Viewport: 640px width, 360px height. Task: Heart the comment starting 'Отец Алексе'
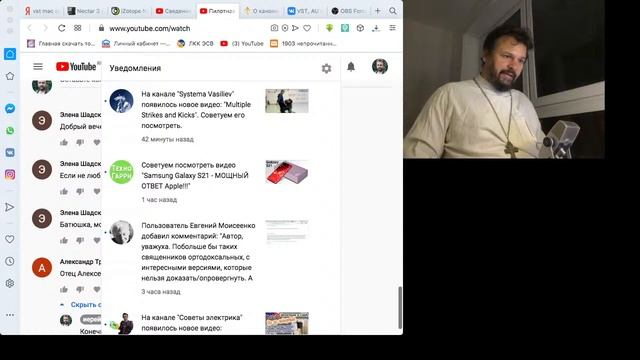[x=97, y=289]
